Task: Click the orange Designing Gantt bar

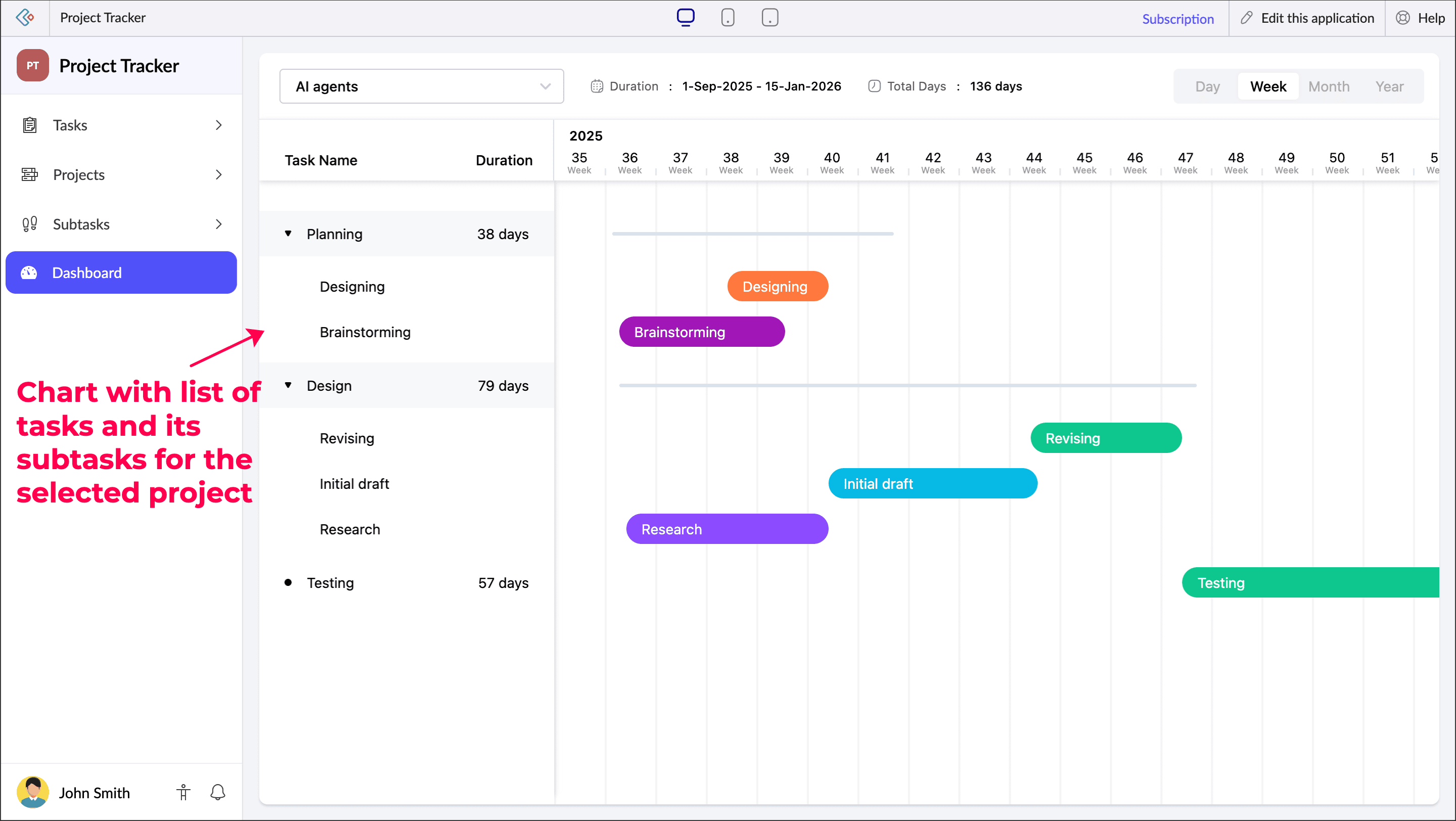Action: [777, 287]
